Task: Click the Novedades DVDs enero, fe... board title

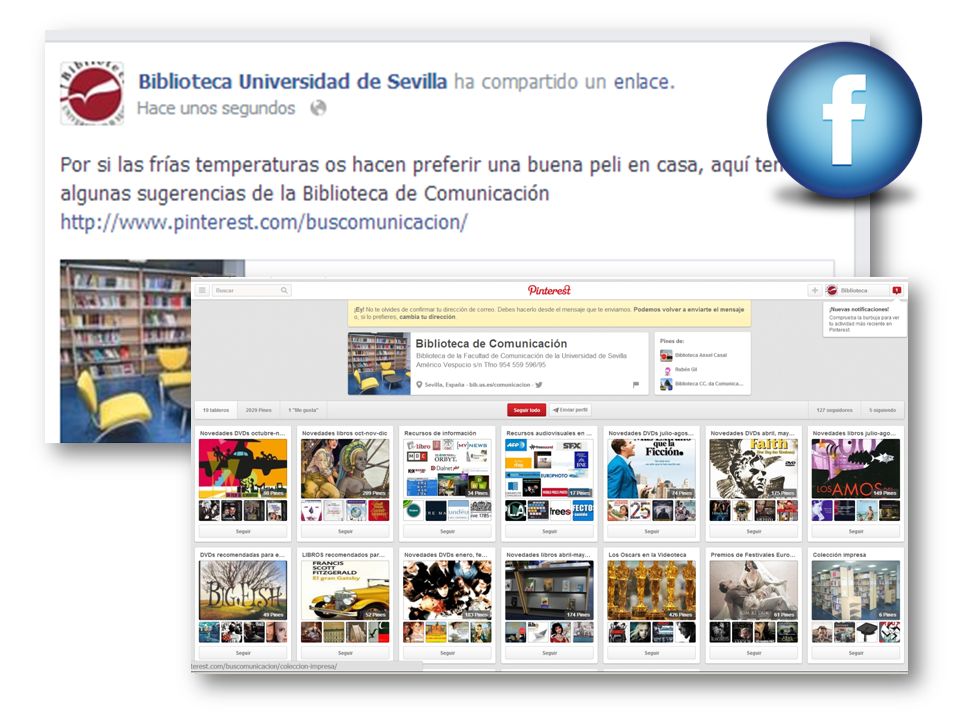Action: [445, 555]
